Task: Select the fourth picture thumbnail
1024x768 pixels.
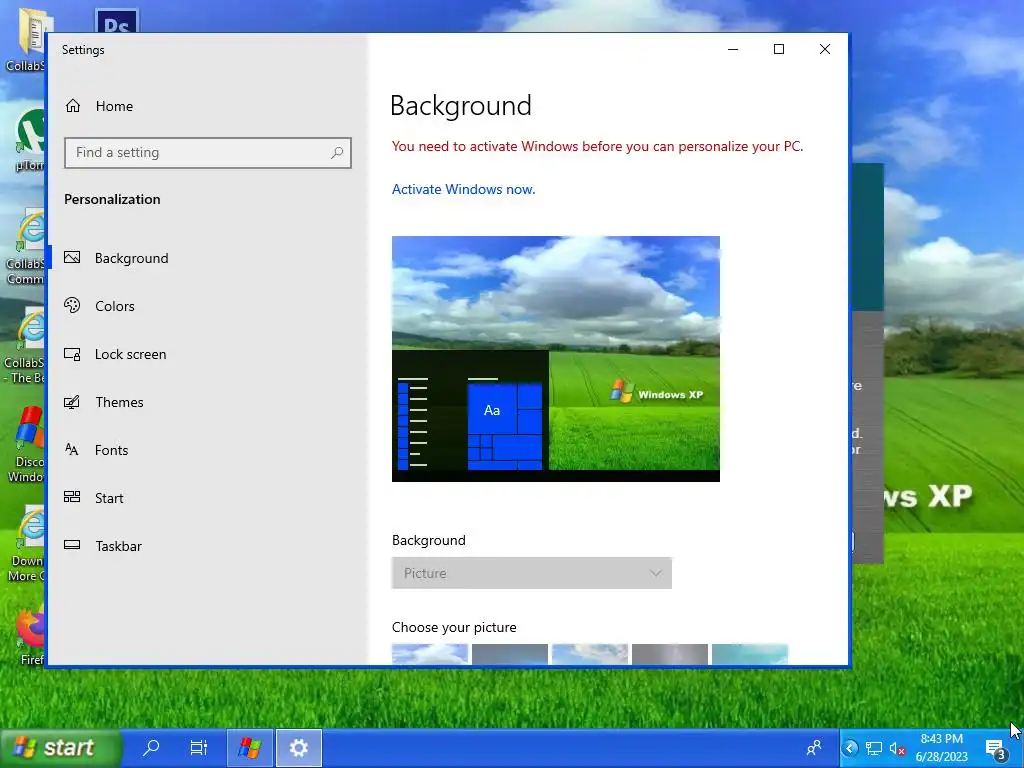Action: 669,654
